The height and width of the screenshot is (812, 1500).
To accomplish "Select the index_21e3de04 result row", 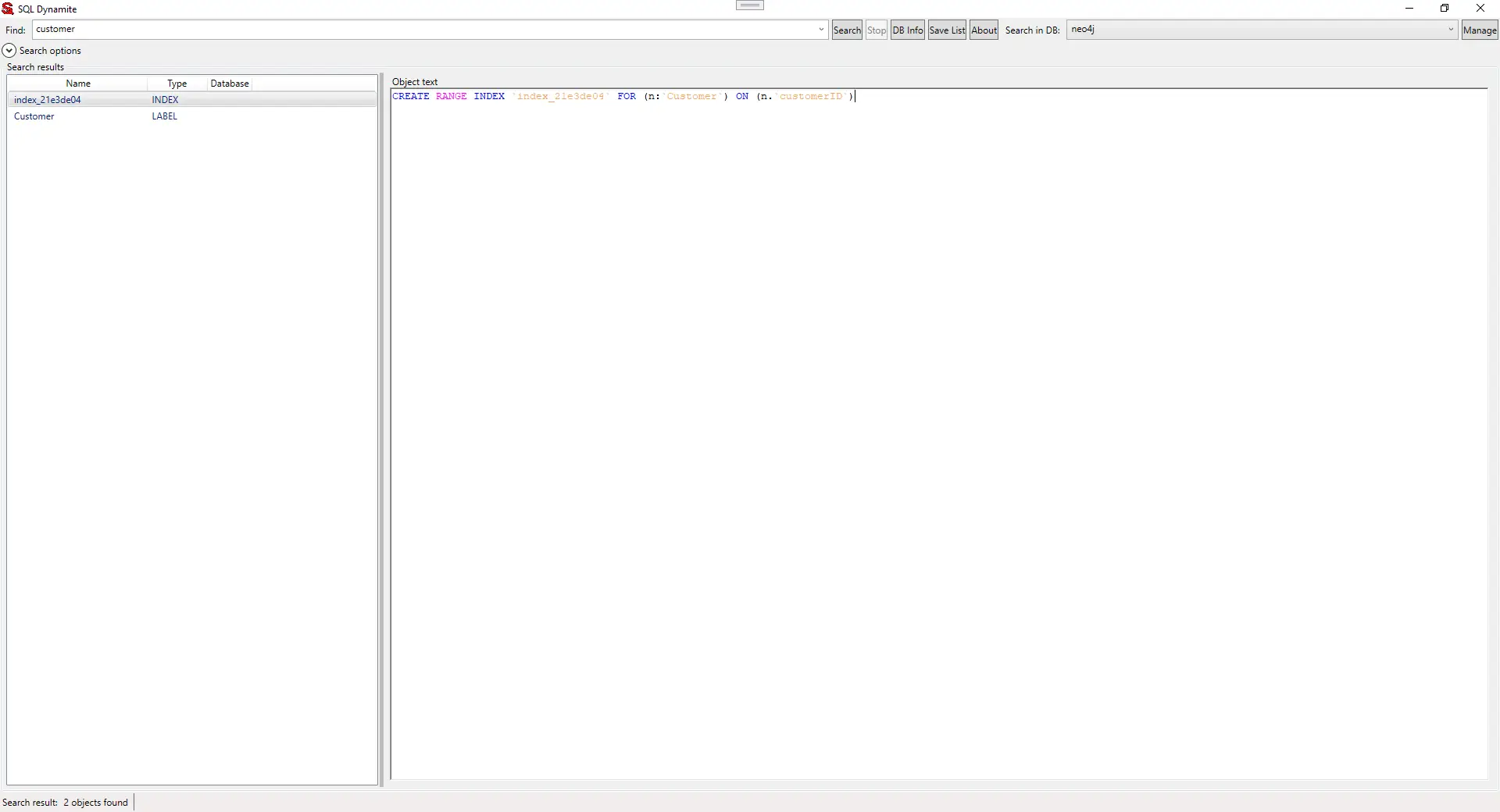I will click(192, 100).
